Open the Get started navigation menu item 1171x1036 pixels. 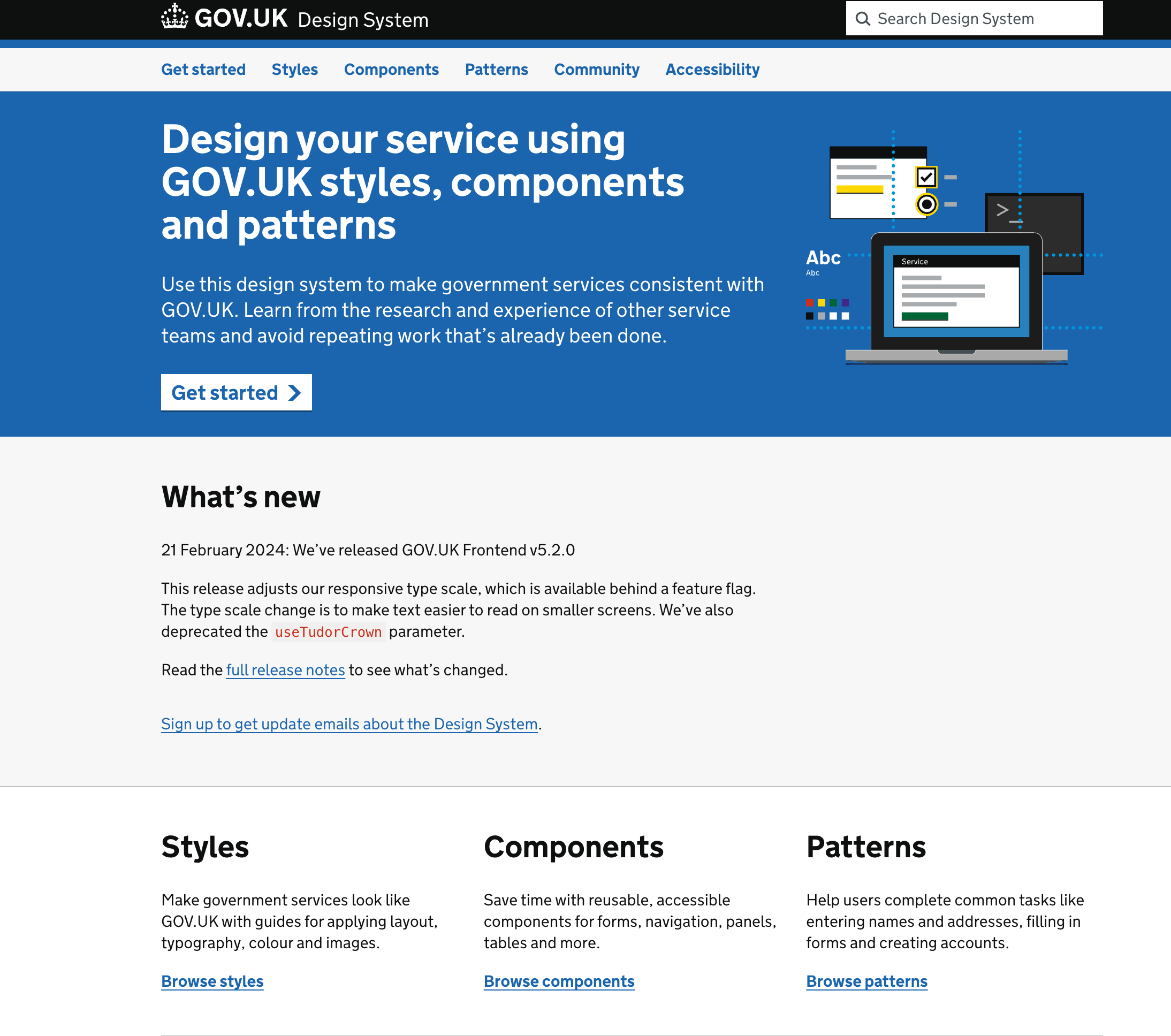(x=203, y=70)
